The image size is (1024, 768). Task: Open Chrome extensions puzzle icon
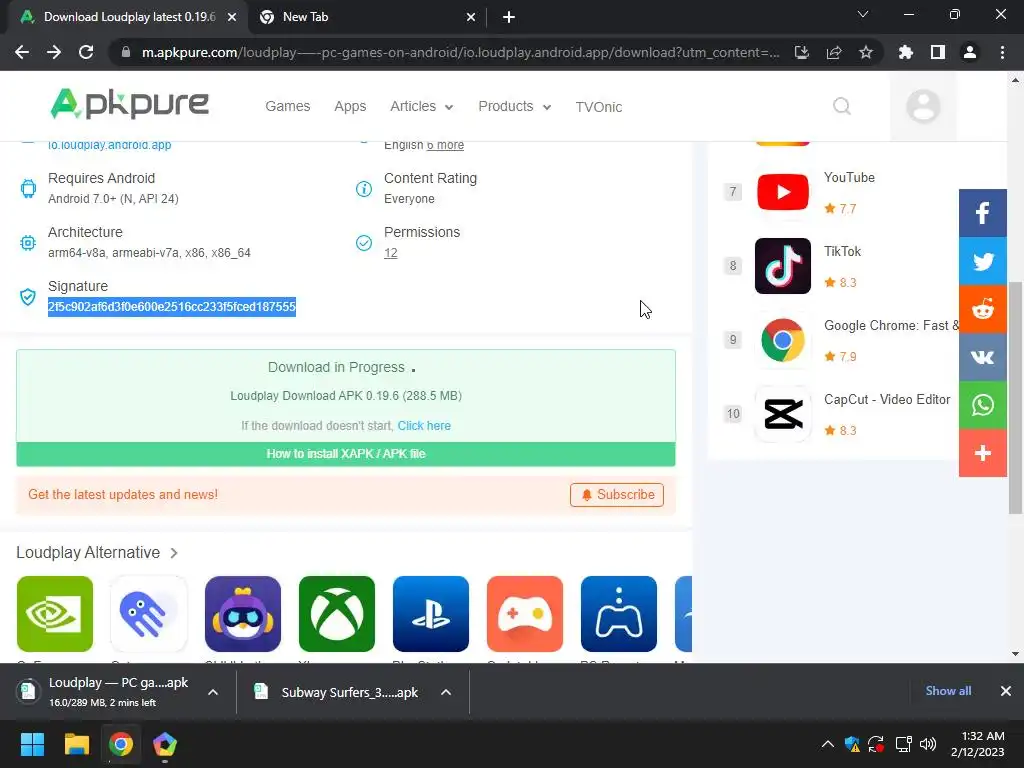click(x=906, y=52)
